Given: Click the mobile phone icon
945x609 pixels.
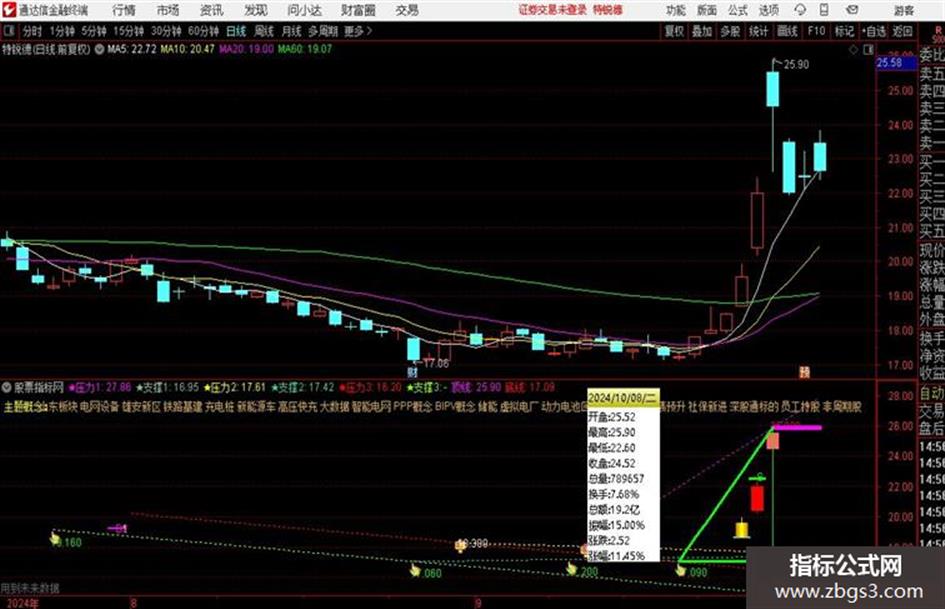Looking at the screenshot, I should (x=824, y=10).
